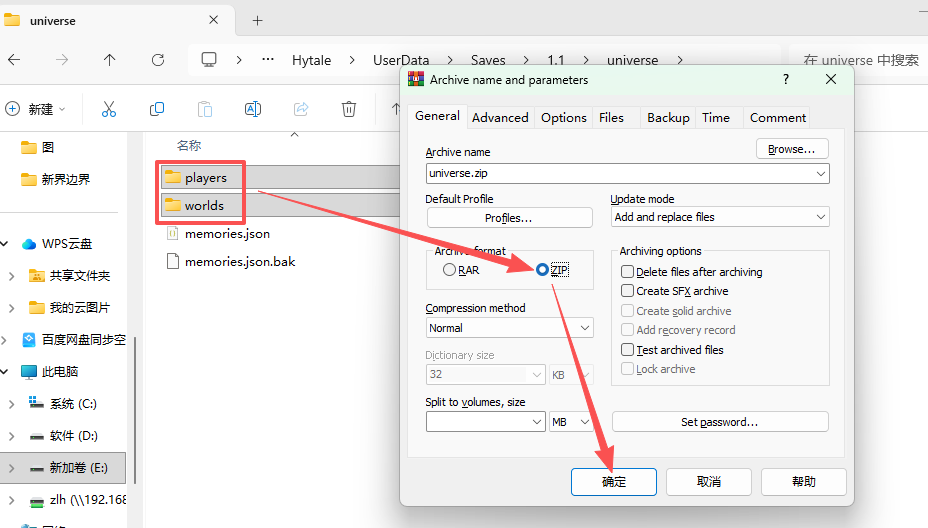Go up one folder with Up arrow
This screenshot has width=928, height=528.
110,60
